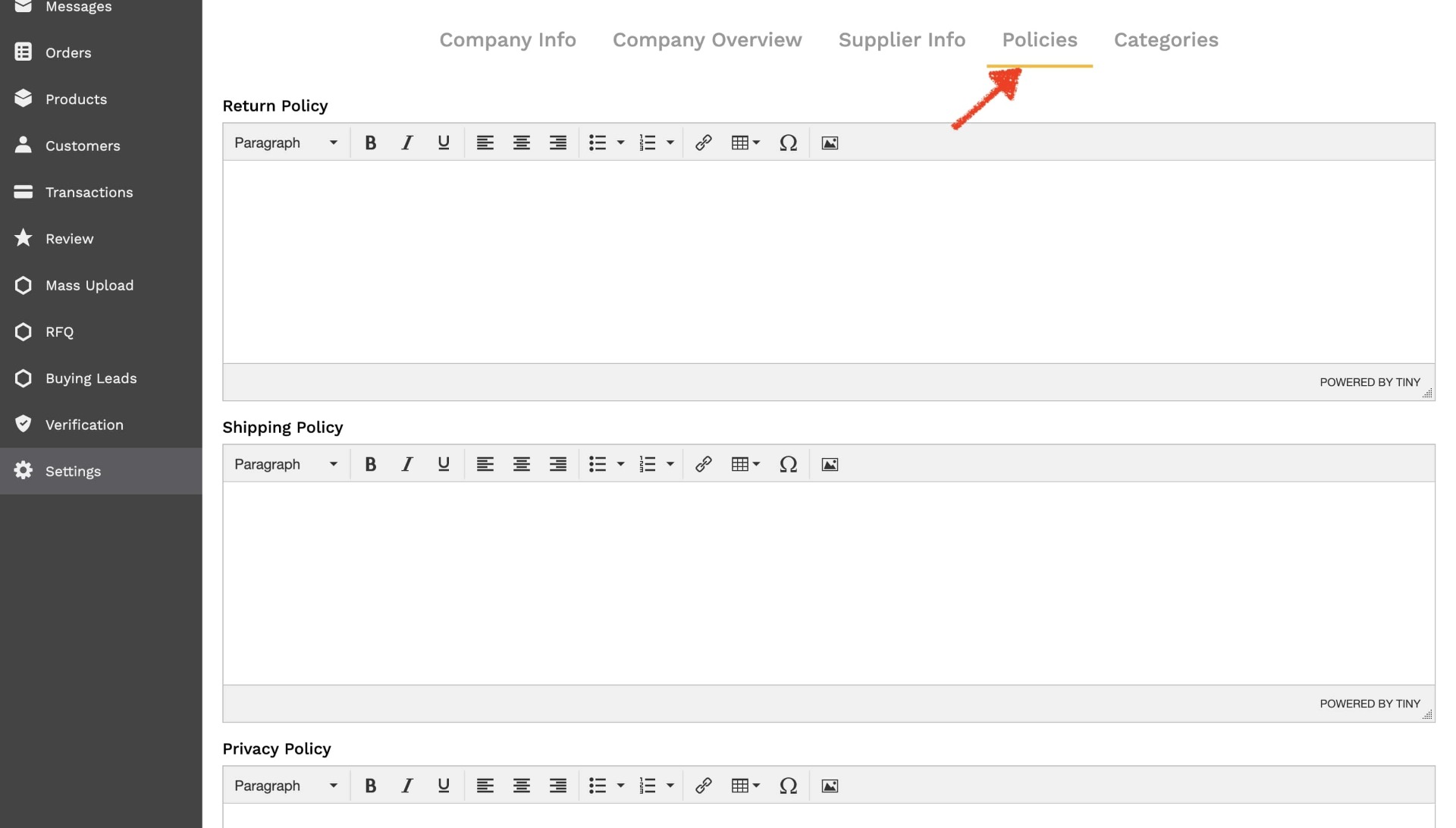Click the Special Characters icon in Return Policy

(789, 141)
